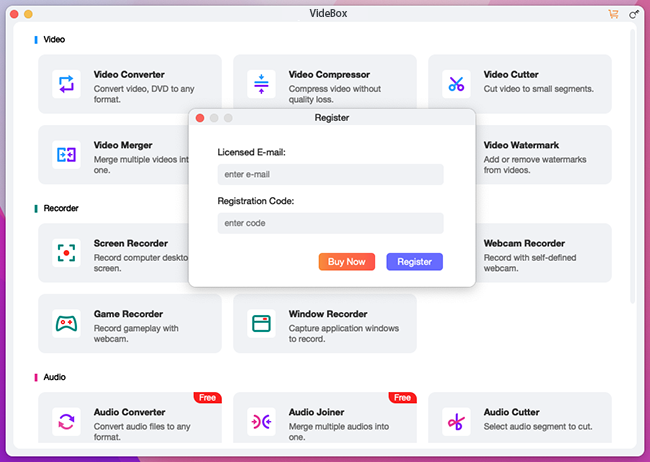Launch the Game Recorder gamepad icon
650x462 pixels.
tap(66, 323)
